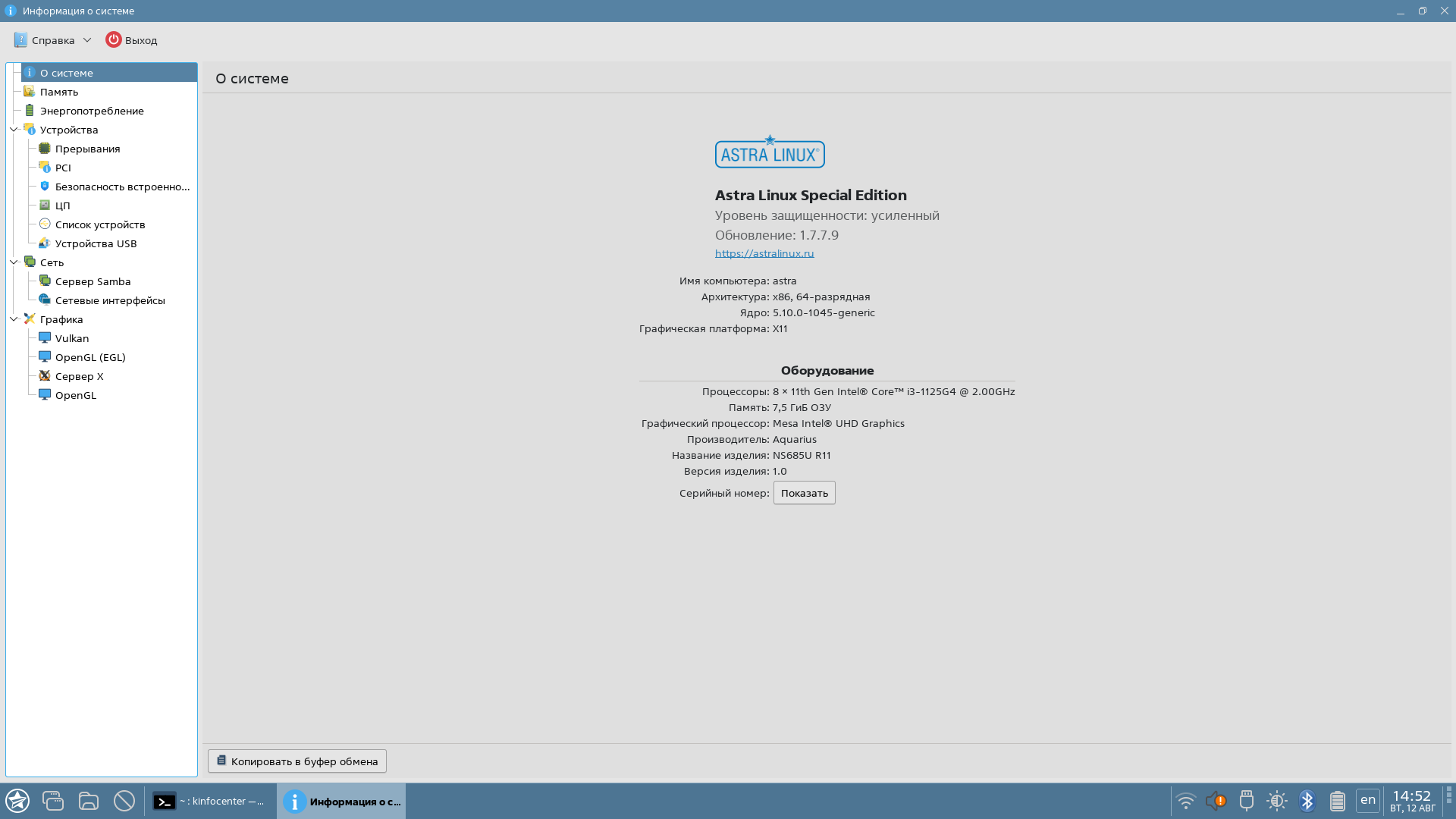Switch keyboard layout via en indicator

point(1367,800)
